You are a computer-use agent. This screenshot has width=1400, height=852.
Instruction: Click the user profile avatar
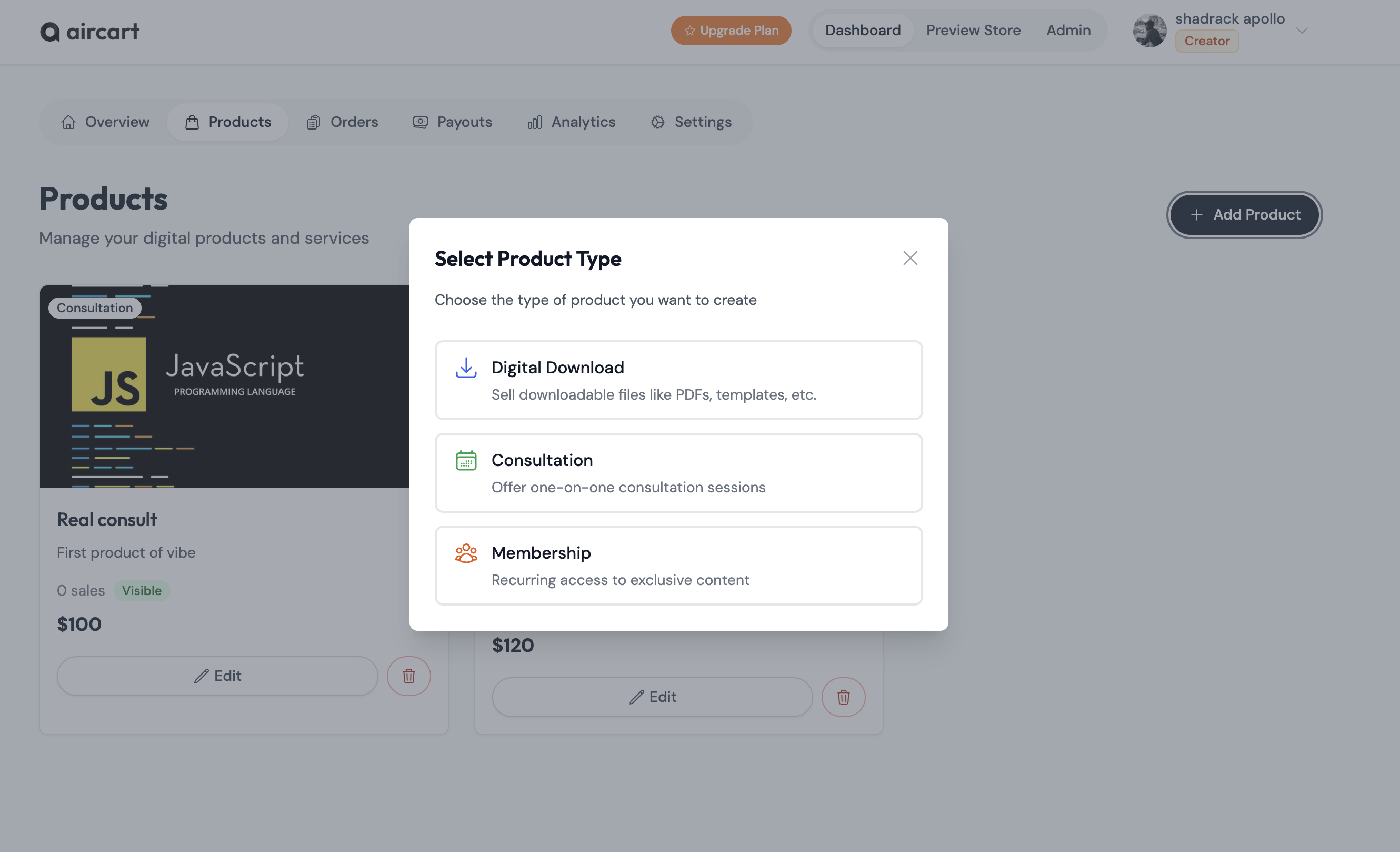(x=1149, y=31)
